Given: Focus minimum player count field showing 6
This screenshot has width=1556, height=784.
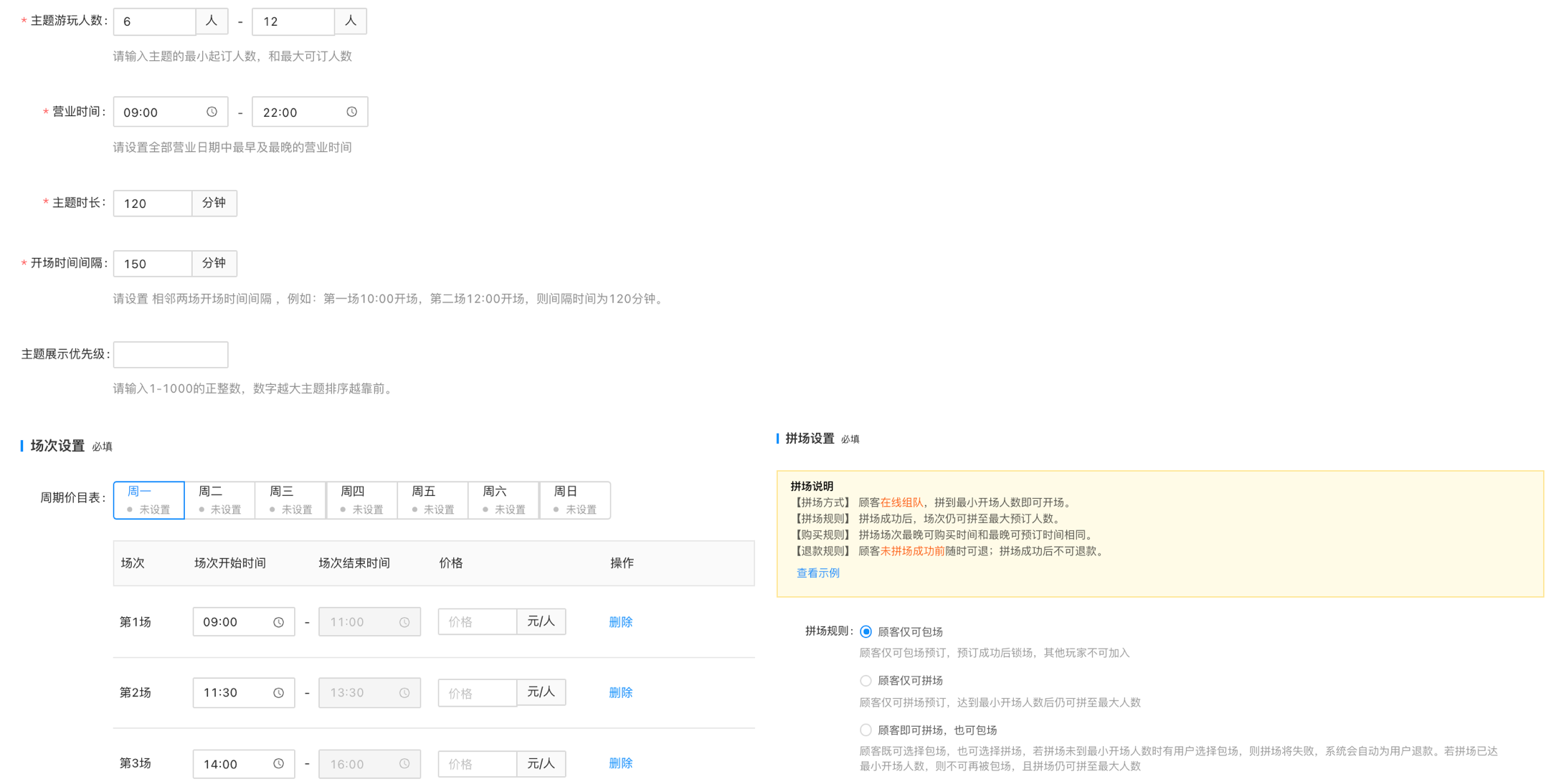Looking at the screenshot, I should coord(155,21).
